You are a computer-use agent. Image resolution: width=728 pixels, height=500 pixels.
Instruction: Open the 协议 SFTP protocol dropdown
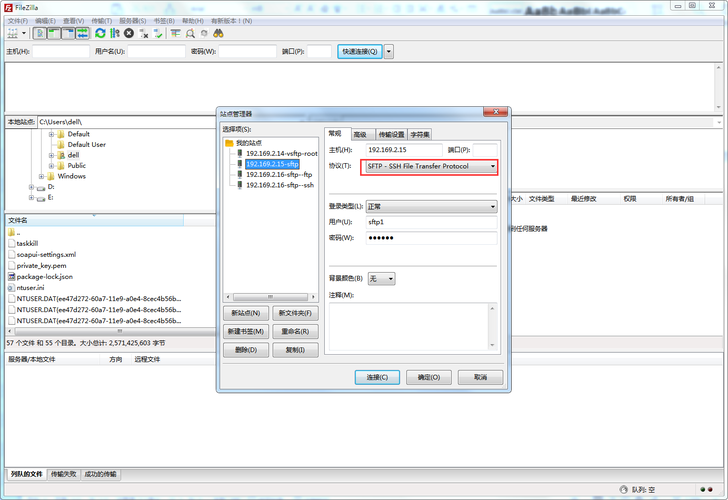(431, 166)
